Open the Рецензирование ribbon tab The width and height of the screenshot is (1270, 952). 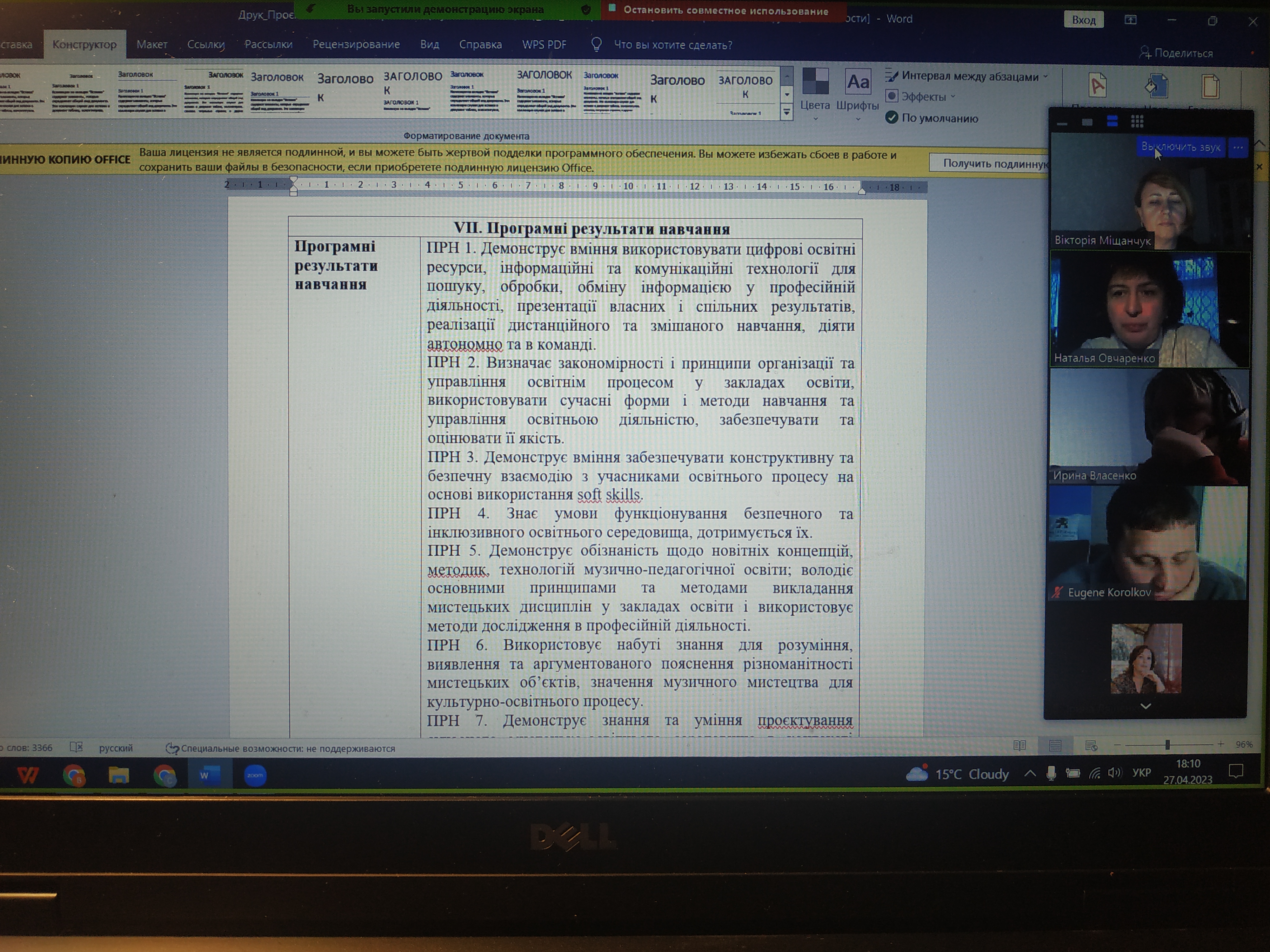[x=356, y=44]
